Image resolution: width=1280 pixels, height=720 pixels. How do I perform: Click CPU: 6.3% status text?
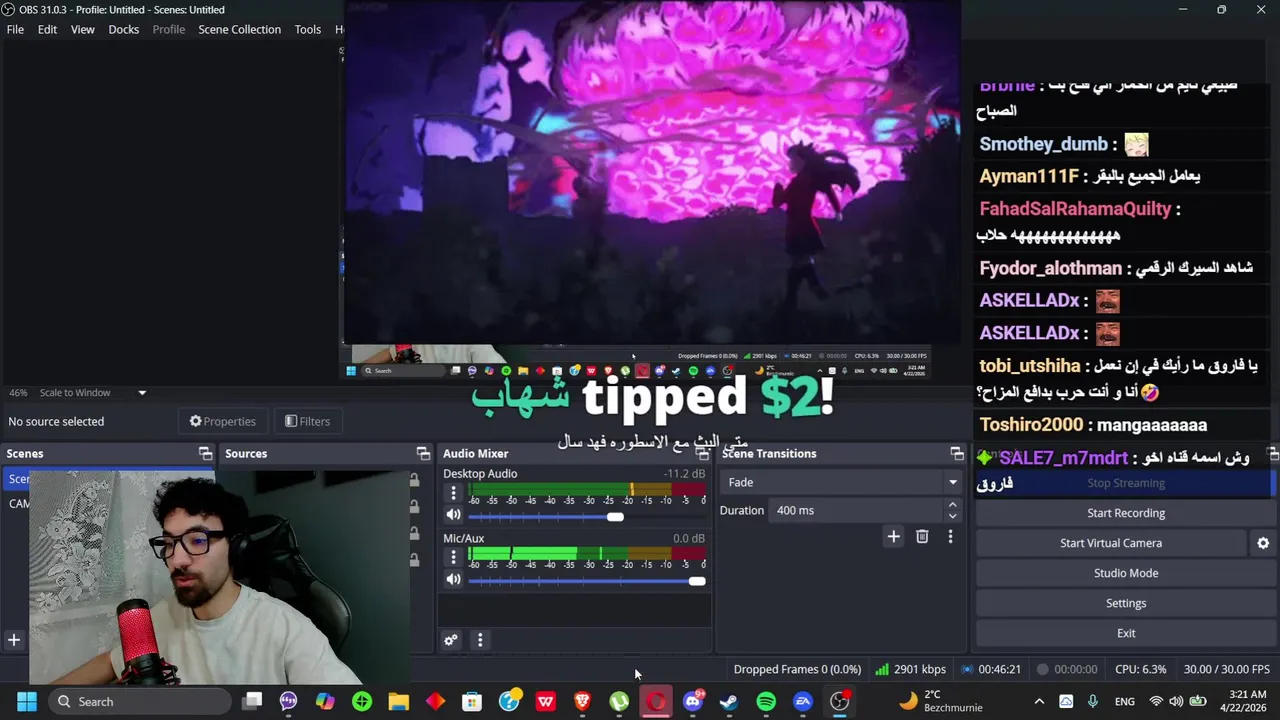[1140, 669]
